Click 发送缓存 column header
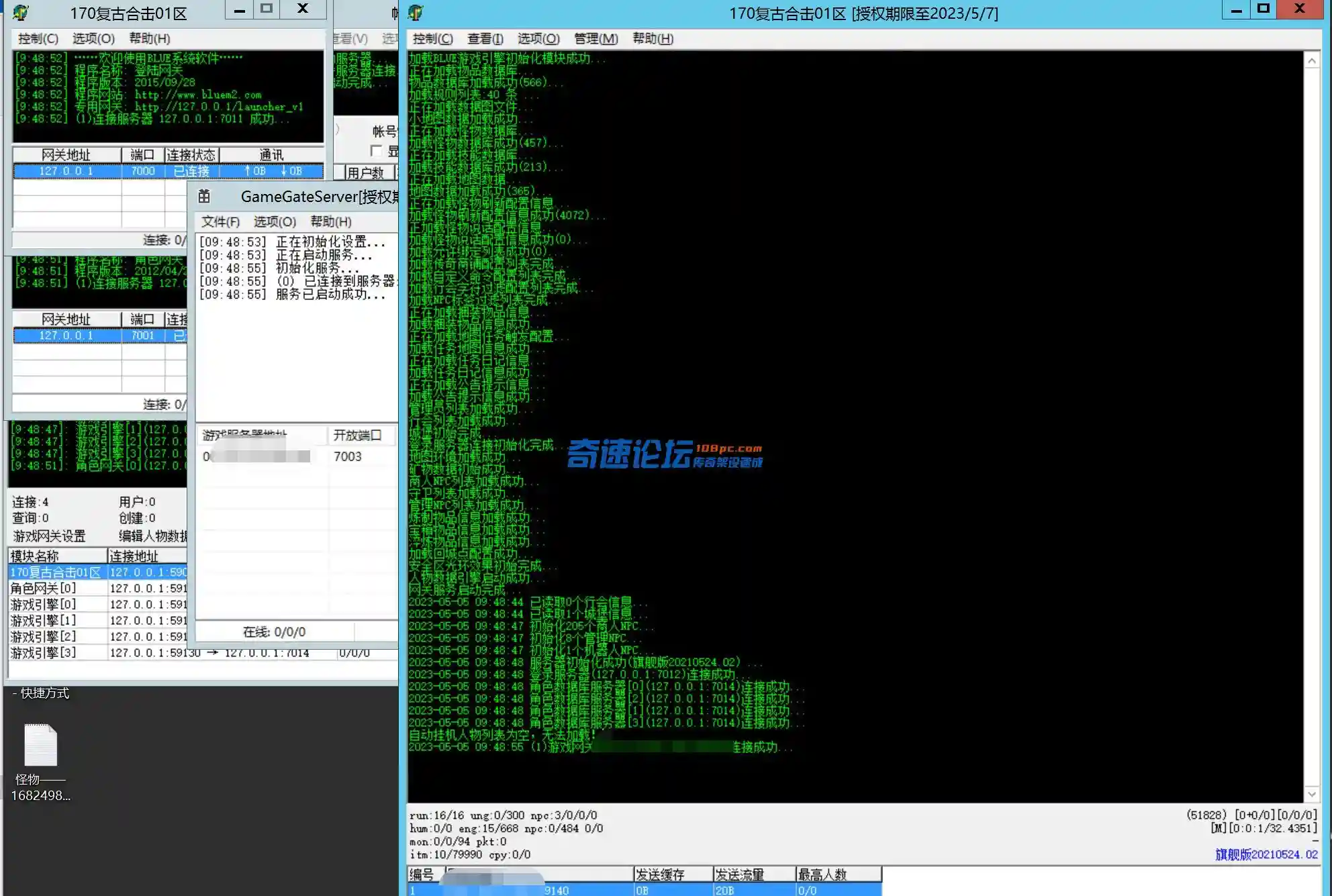 point(673,875)
